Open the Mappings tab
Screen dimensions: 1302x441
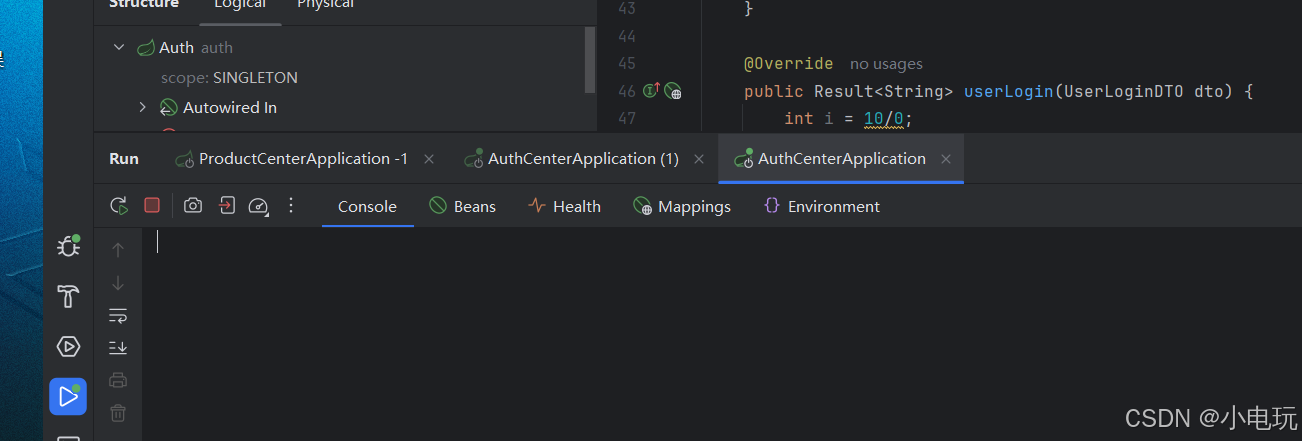[682, 206]
